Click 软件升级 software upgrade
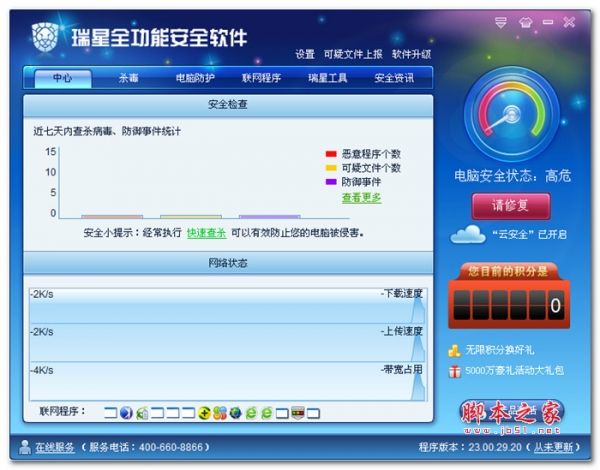The image size is (600, 470). coord(411,54)
